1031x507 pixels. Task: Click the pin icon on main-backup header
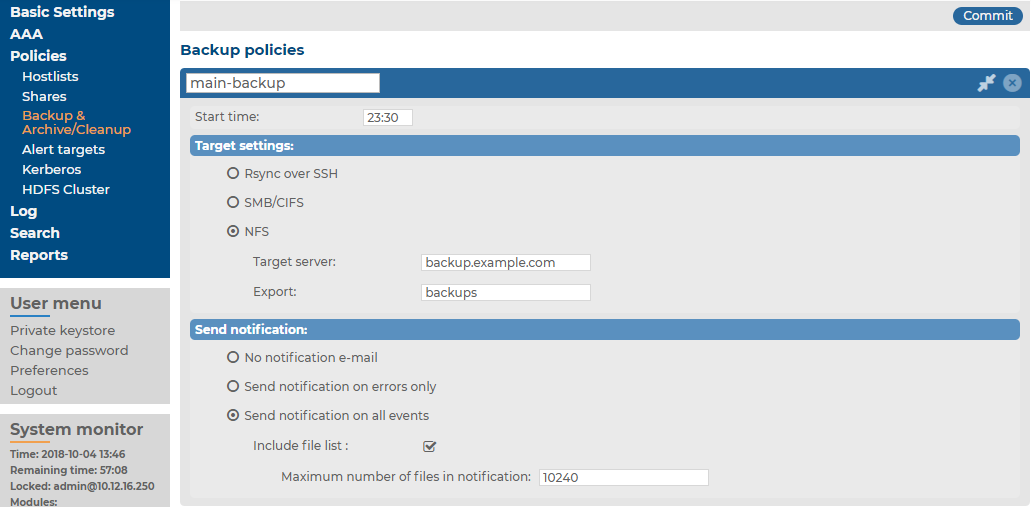coord(986,83)
